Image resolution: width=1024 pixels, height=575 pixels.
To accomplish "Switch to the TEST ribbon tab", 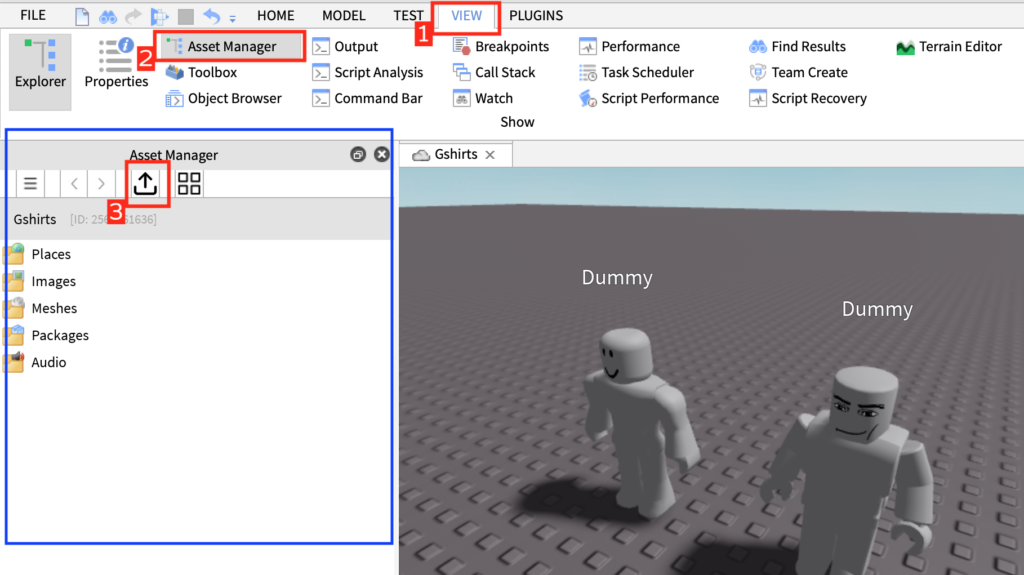I will [x=408, y=16].
